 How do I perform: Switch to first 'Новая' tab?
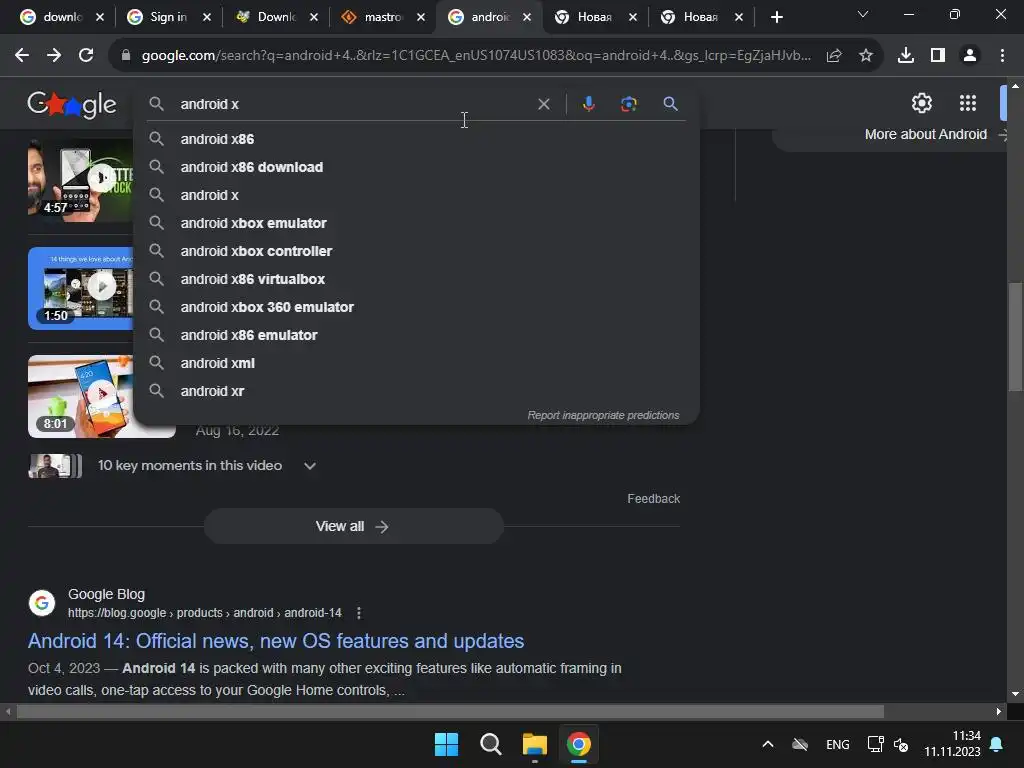[x=595, y=17]
